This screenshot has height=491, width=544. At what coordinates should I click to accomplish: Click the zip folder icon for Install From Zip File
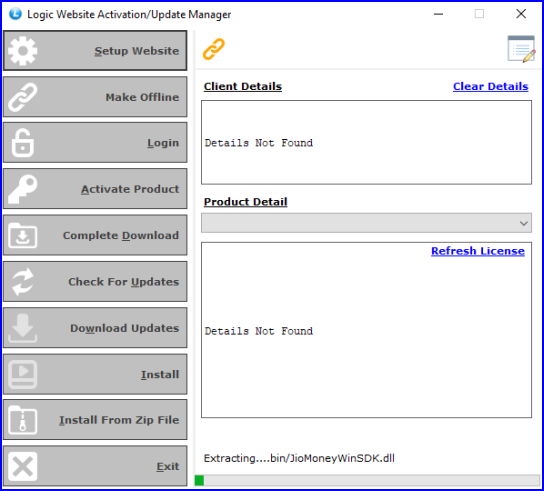pos(23,420)
